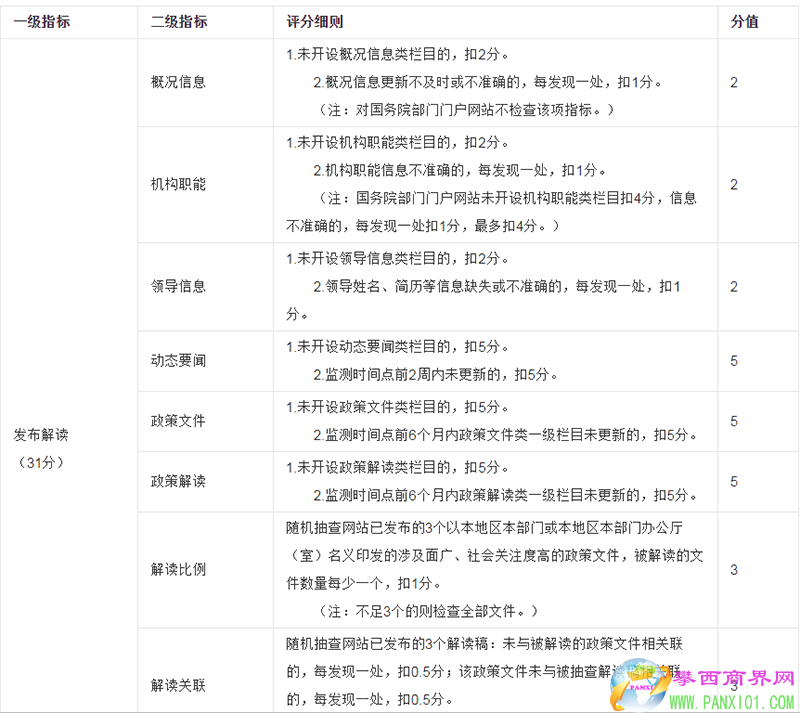
Task: Click the 概况信息 indicator cell
Action: (178, 82)
